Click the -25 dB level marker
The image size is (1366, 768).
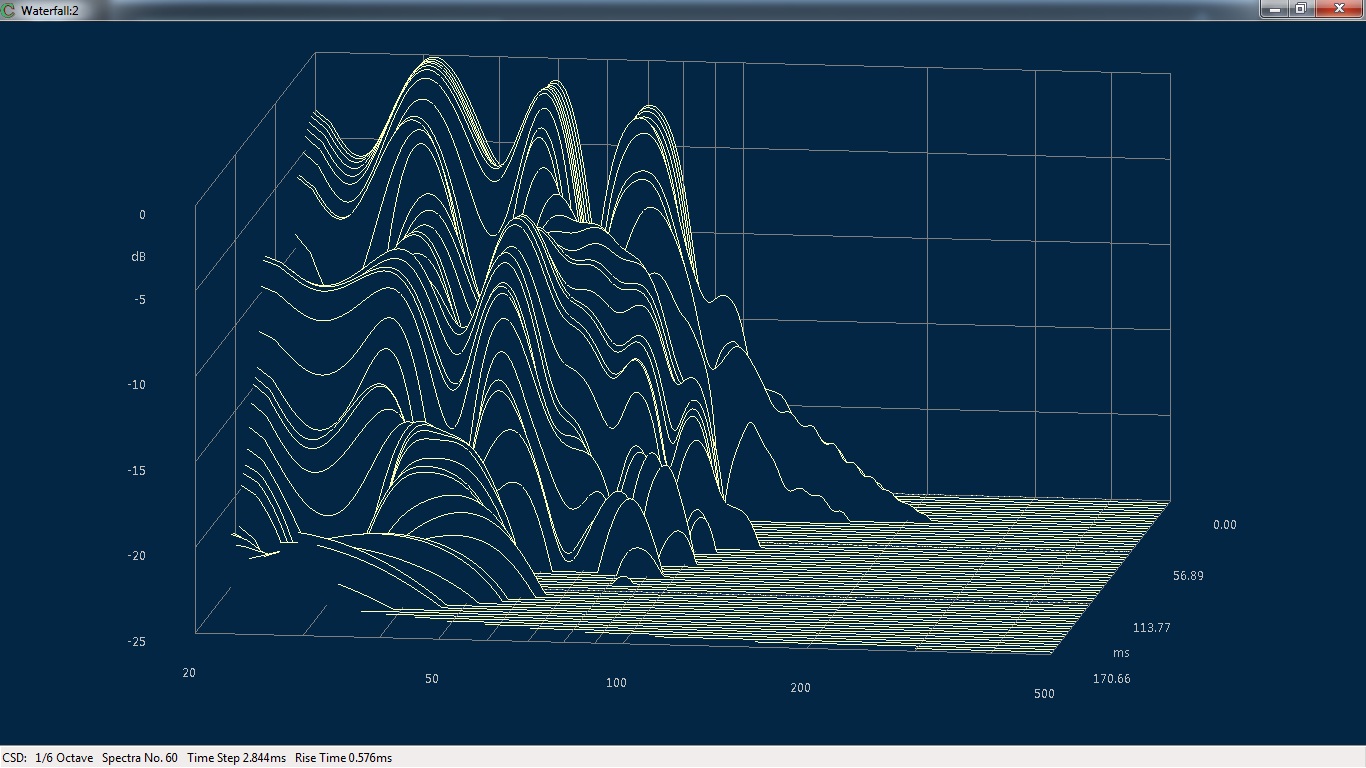click(x=137, y=641)
